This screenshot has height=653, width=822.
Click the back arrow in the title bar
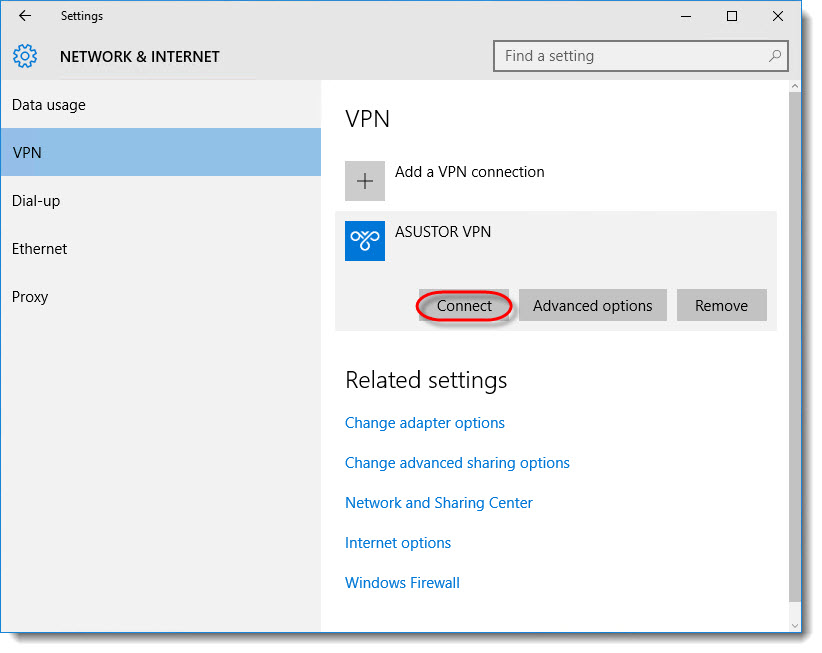25,16
